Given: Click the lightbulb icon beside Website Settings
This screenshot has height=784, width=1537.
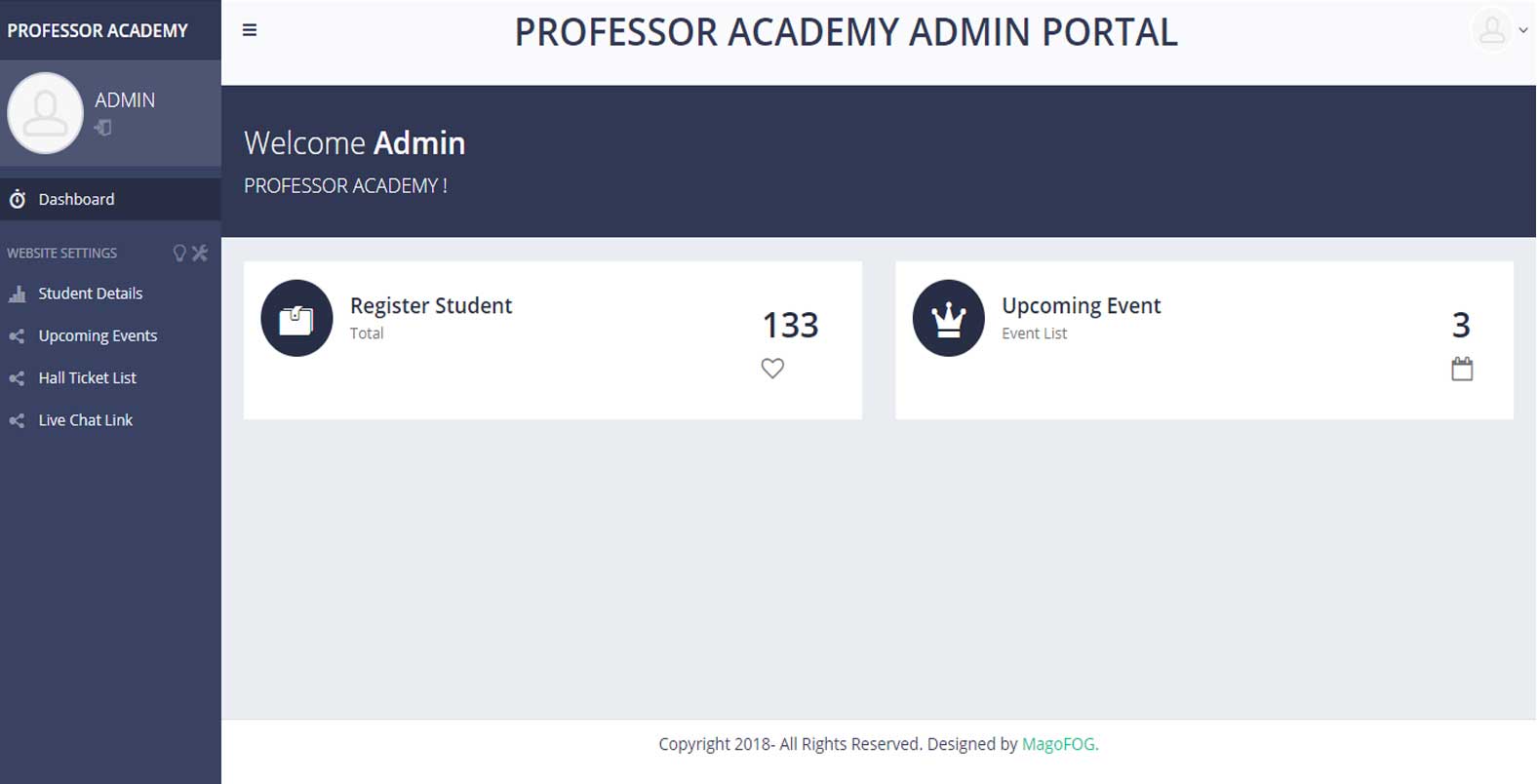Looking at the screenshot, I should click(179, 254).
